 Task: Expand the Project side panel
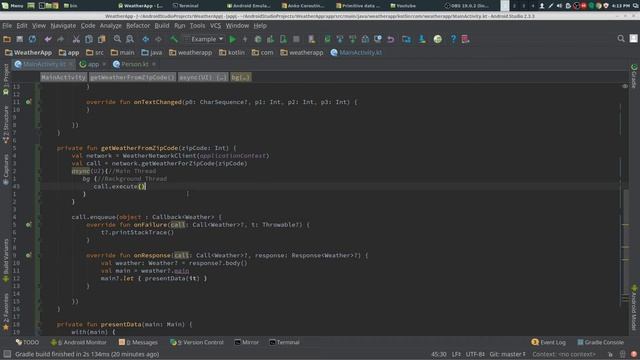click(6, 80)
